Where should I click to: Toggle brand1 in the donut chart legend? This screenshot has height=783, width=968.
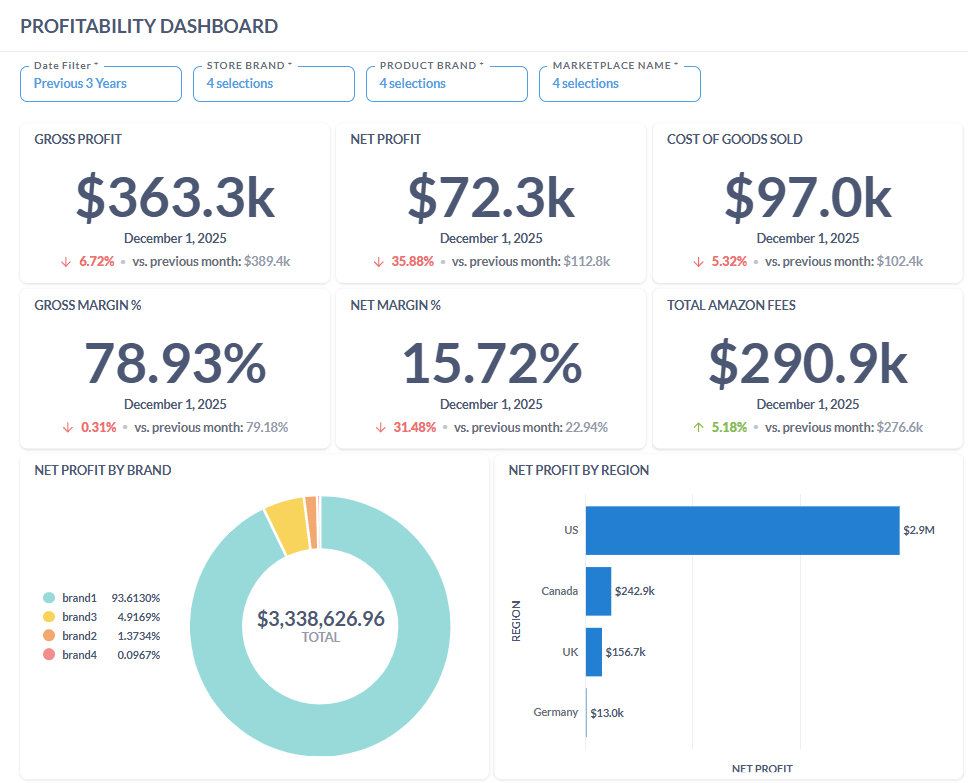tap(76, 597)
